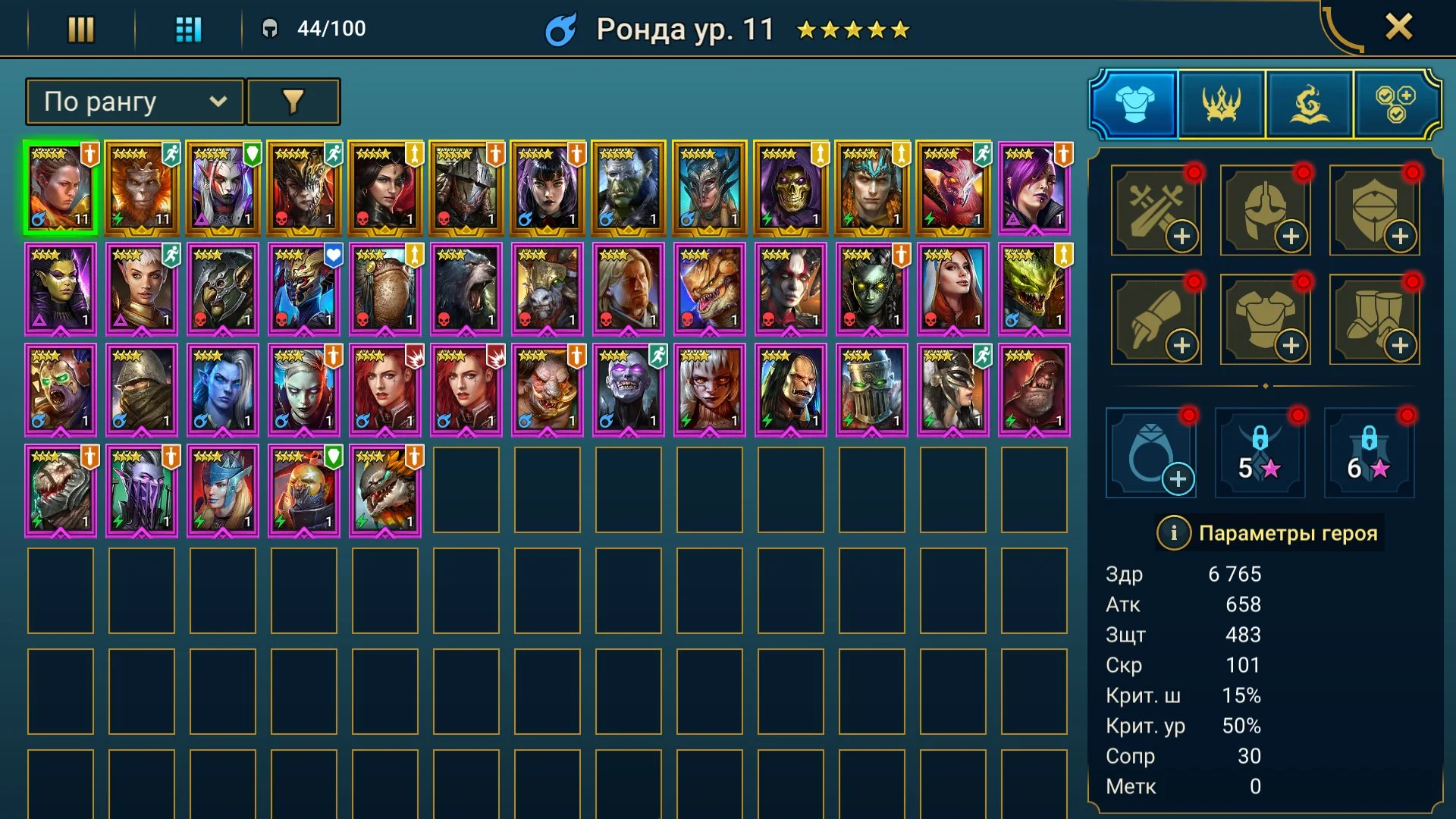
Task: Open the champion filter funnel
Action: 293,102
